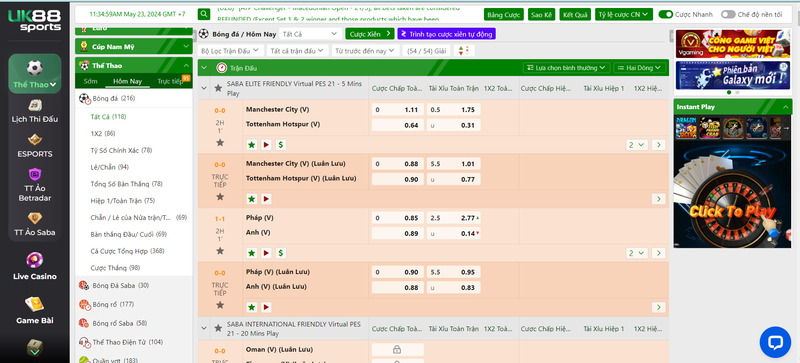Click arrow to open Manchester City (V) 2H details
Viewport: 800px width, 363px height.
pos(659,145)
